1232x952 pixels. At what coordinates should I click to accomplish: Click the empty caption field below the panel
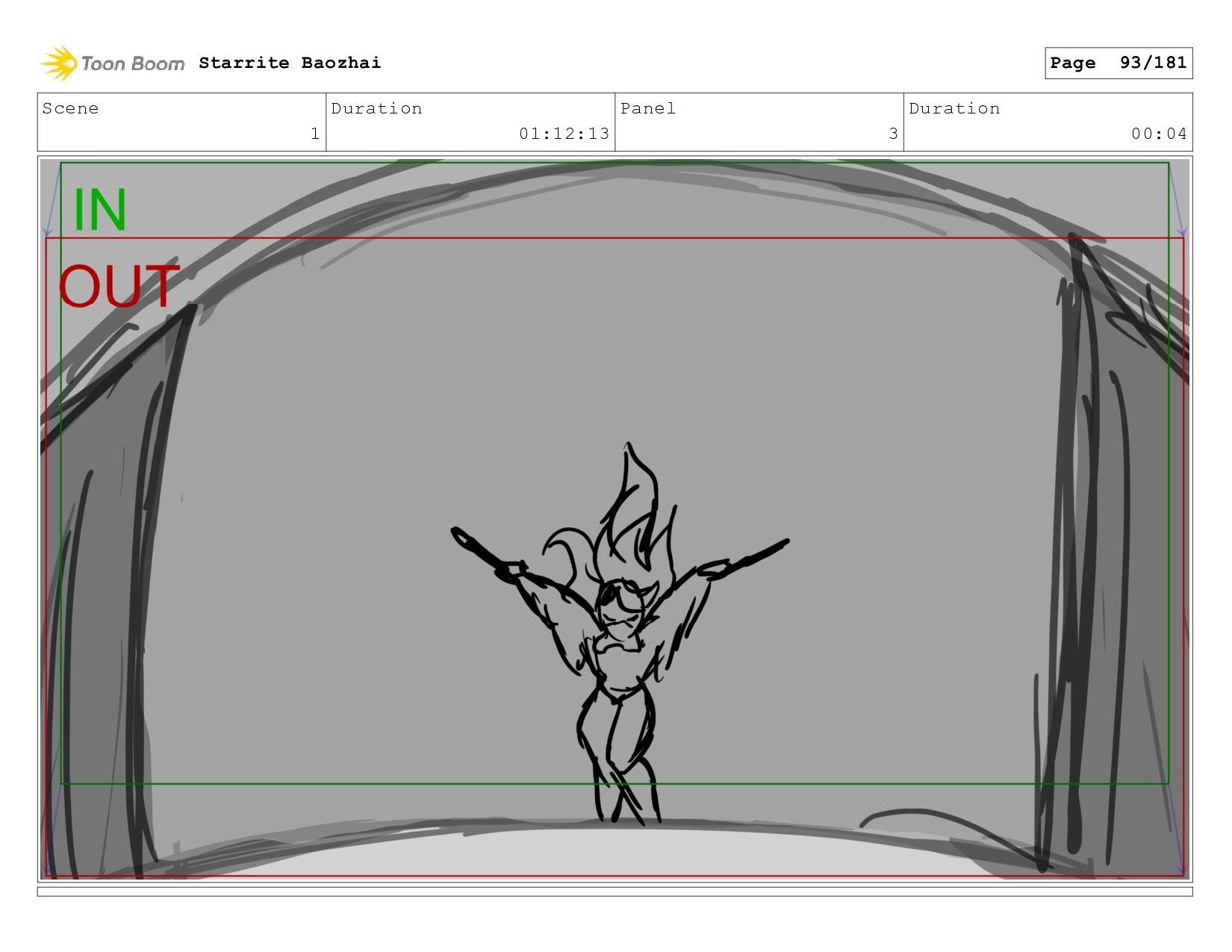click(x=615, y=892)
